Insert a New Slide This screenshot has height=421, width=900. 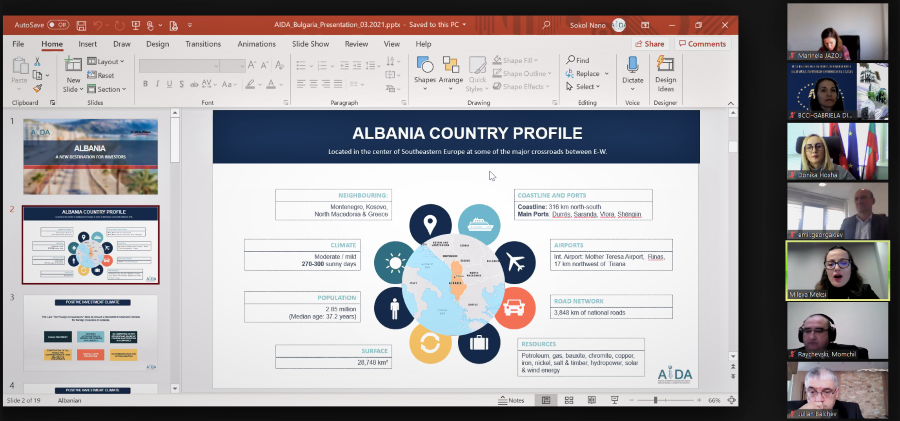click(x=73, y=74)
